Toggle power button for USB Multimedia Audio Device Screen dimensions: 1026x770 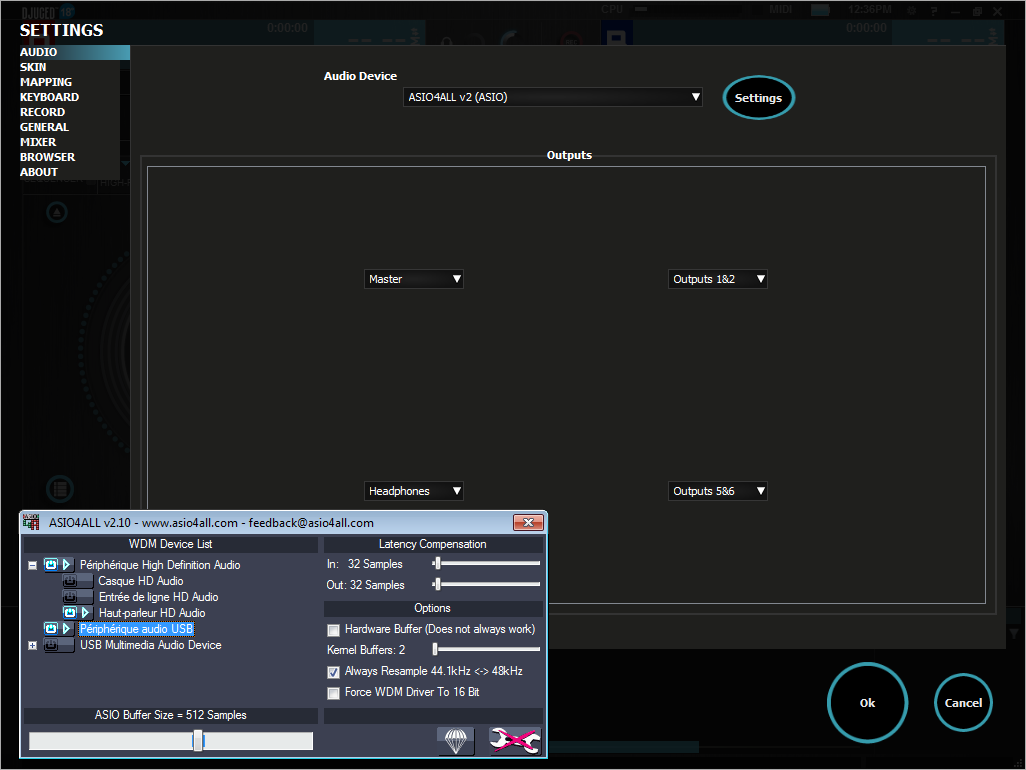[51, 644]
